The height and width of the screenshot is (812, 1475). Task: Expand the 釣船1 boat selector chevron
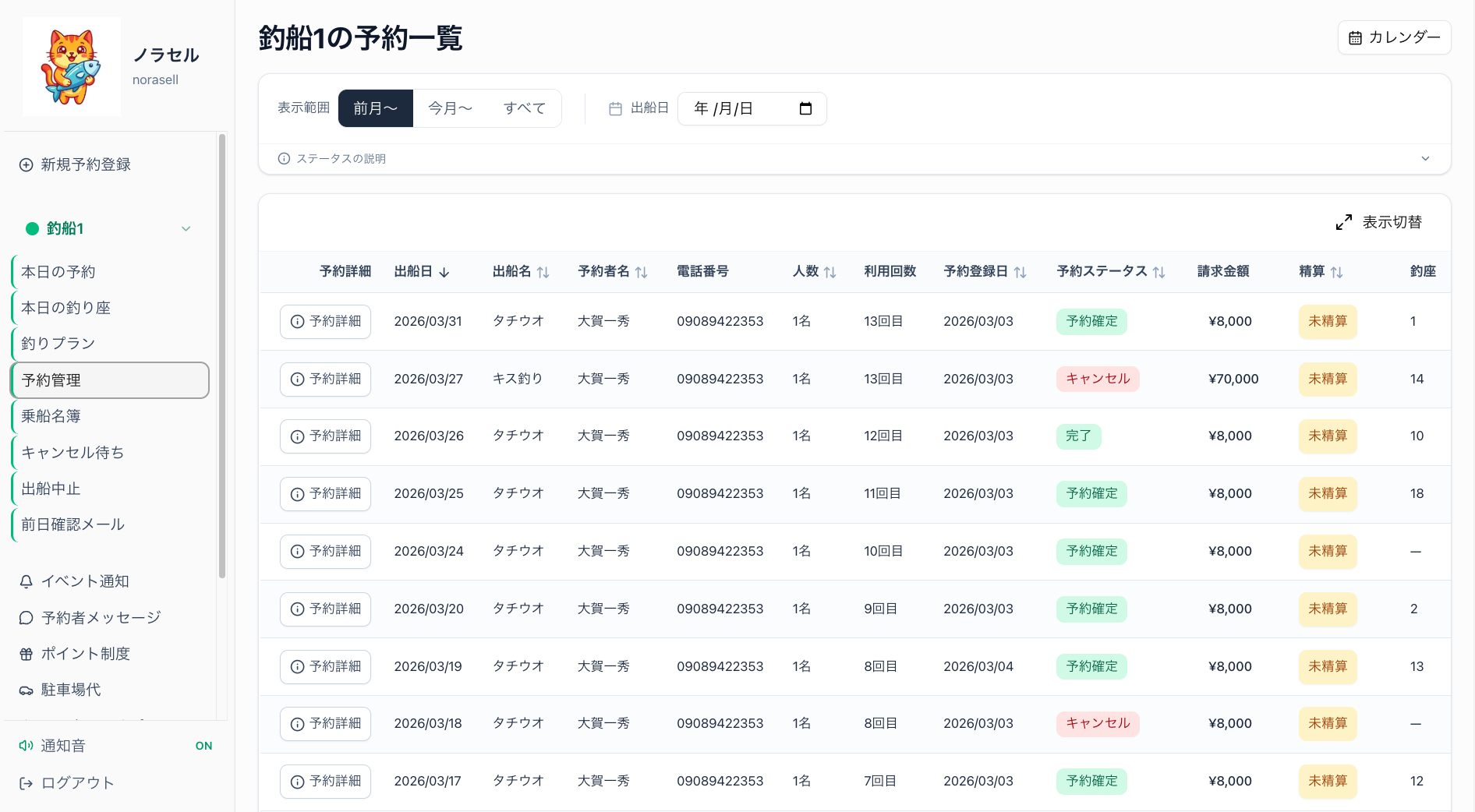click(186, 228)
